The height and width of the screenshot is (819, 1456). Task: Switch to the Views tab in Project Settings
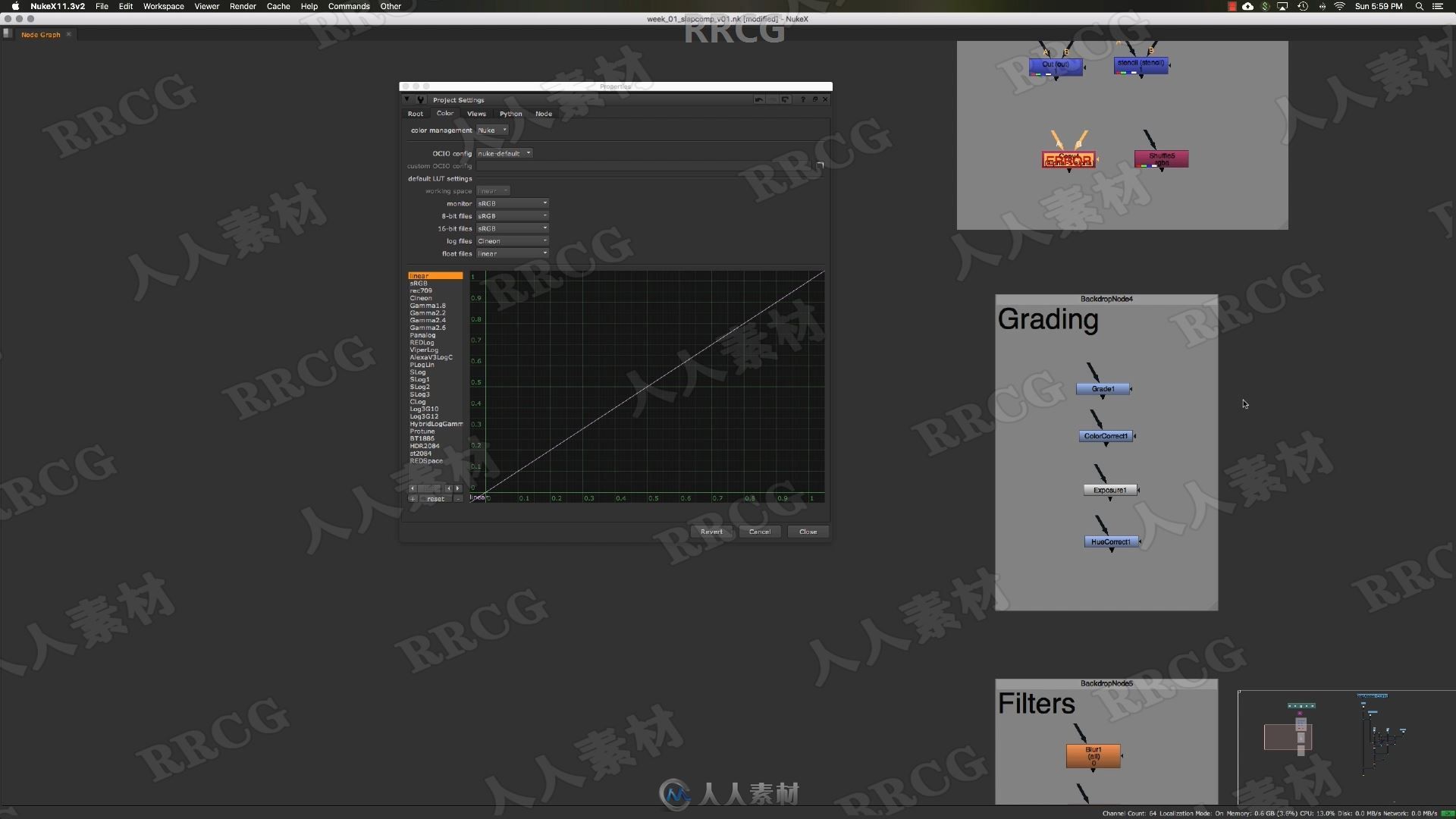(x=476, y=113)
